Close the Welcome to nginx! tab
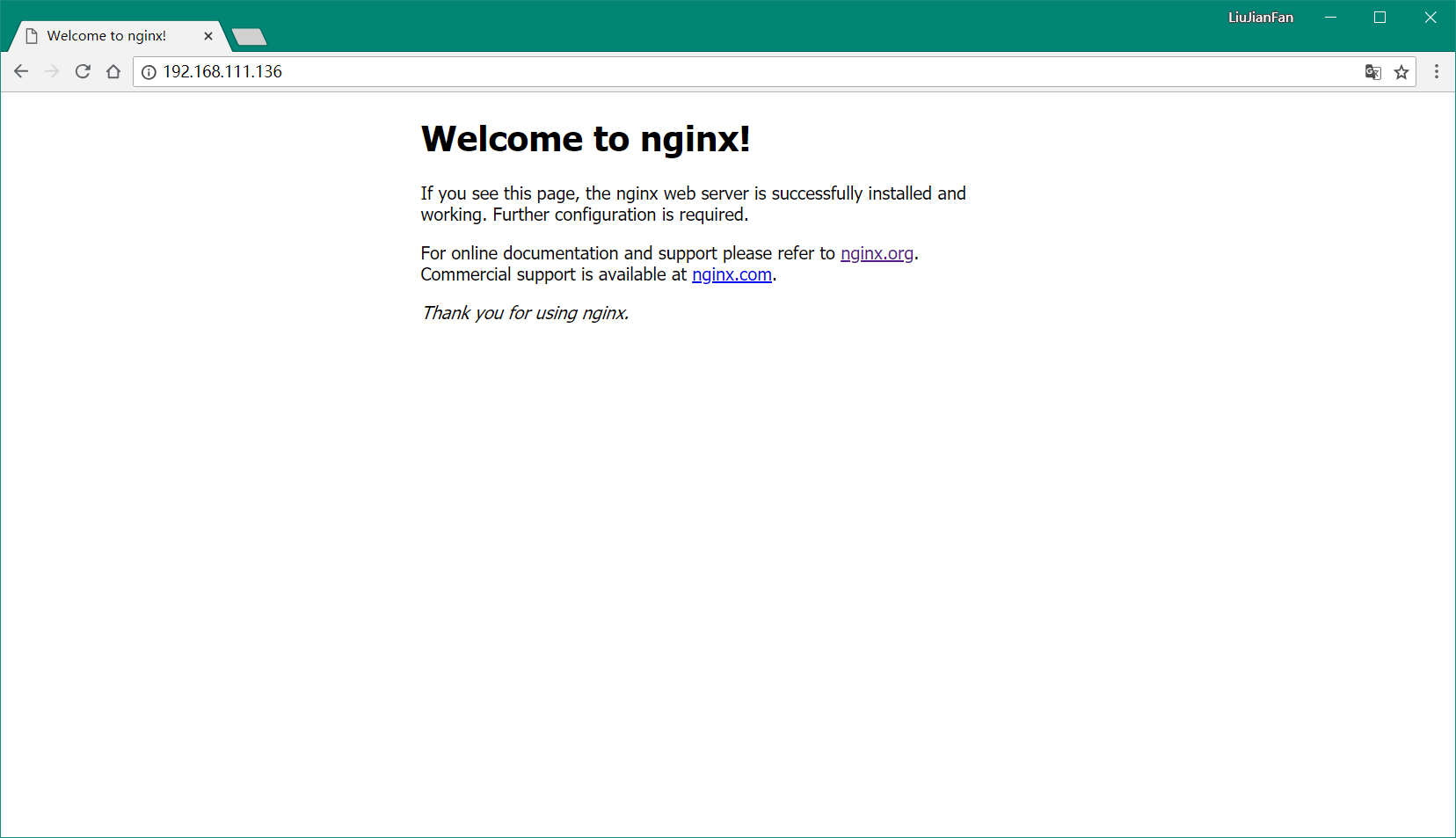This screenshot has height=838, width=1456. (208, 36)
